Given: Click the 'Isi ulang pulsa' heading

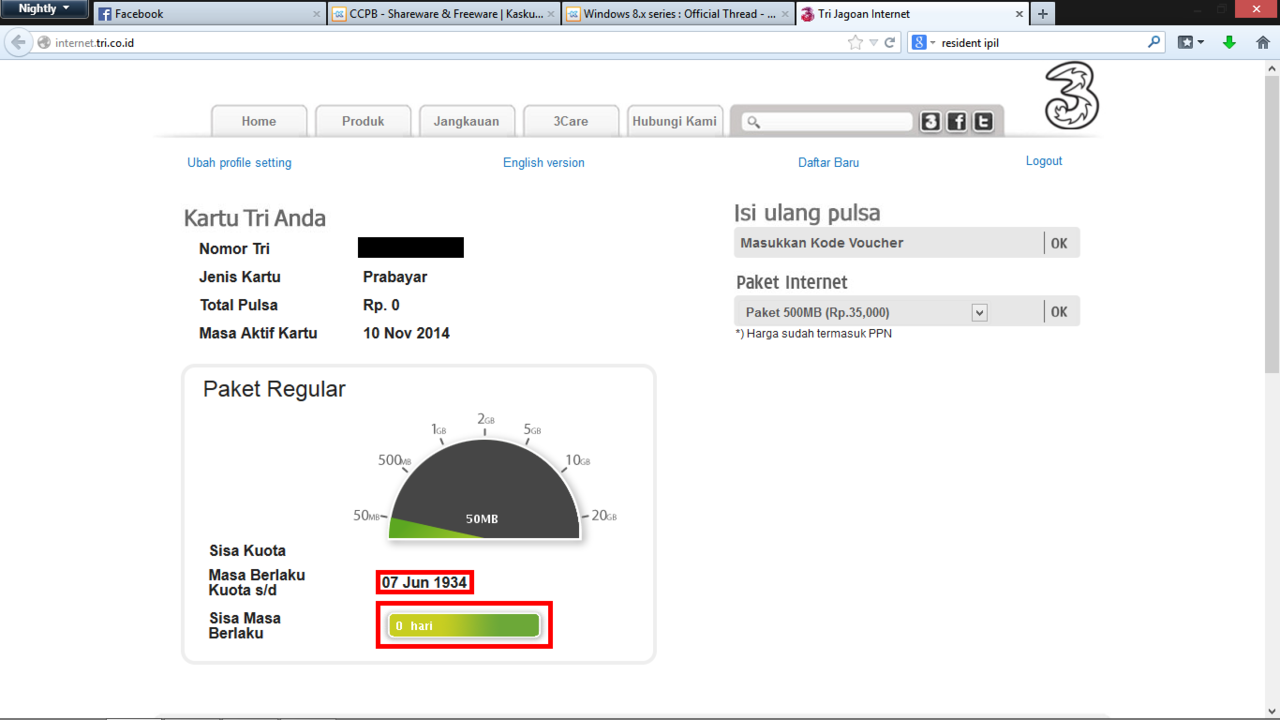Looking at the screenshot, I should pos(807,213).
